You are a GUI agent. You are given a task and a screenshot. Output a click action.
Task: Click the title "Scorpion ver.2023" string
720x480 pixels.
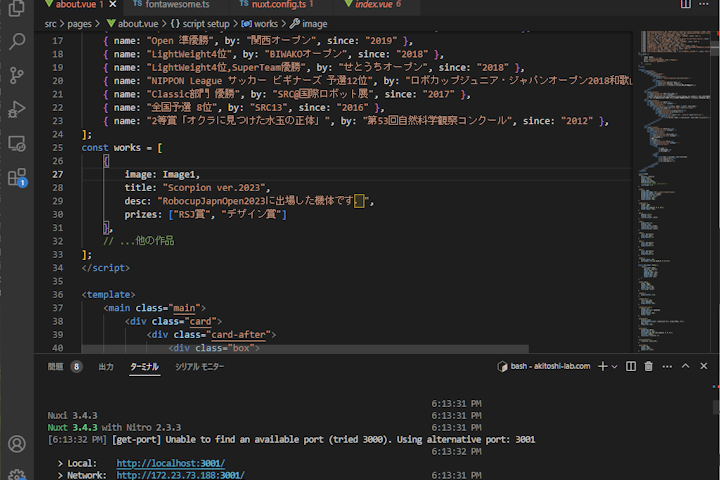pos(214,188)
